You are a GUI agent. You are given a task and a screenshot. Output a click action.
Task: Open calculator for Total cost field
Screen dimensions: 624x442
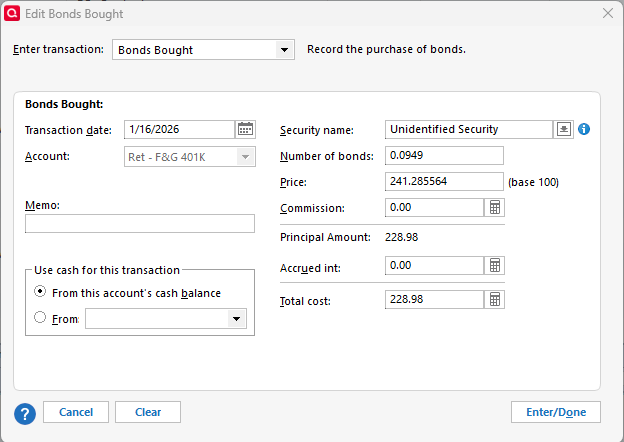pos(495,300)
